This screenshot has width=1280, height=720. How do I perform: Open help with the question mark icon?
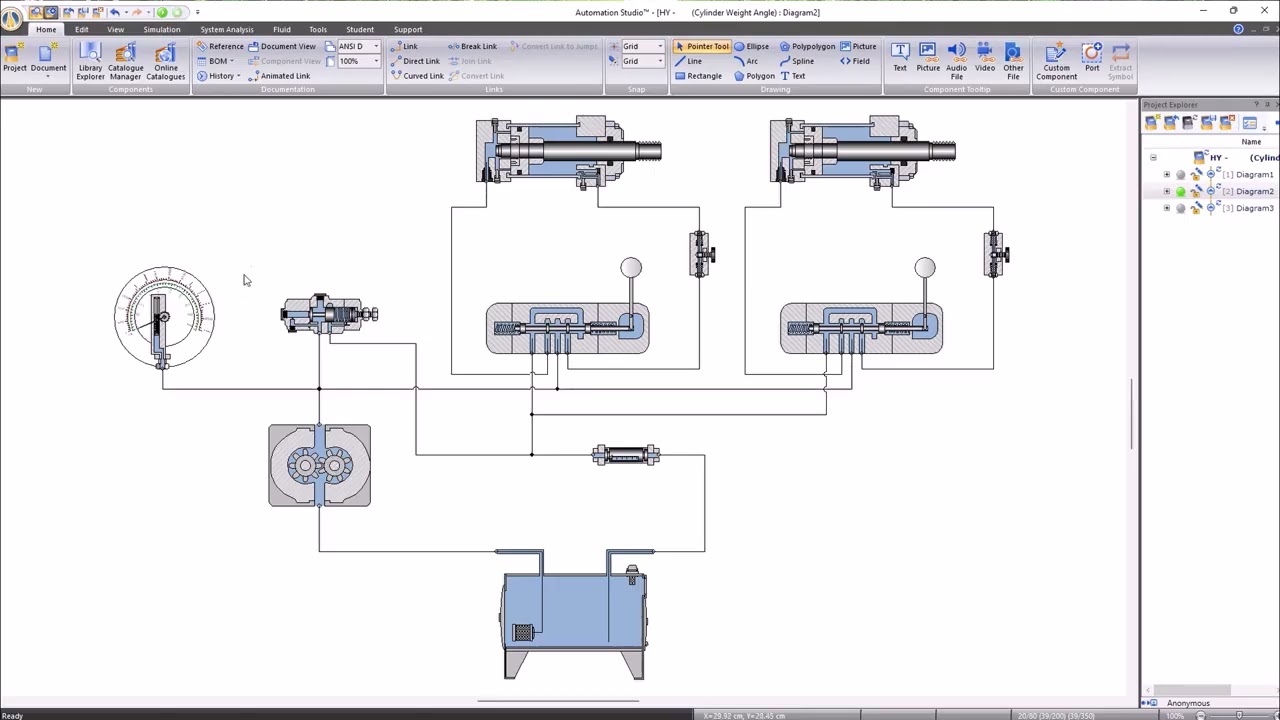tap(1239, 29)
